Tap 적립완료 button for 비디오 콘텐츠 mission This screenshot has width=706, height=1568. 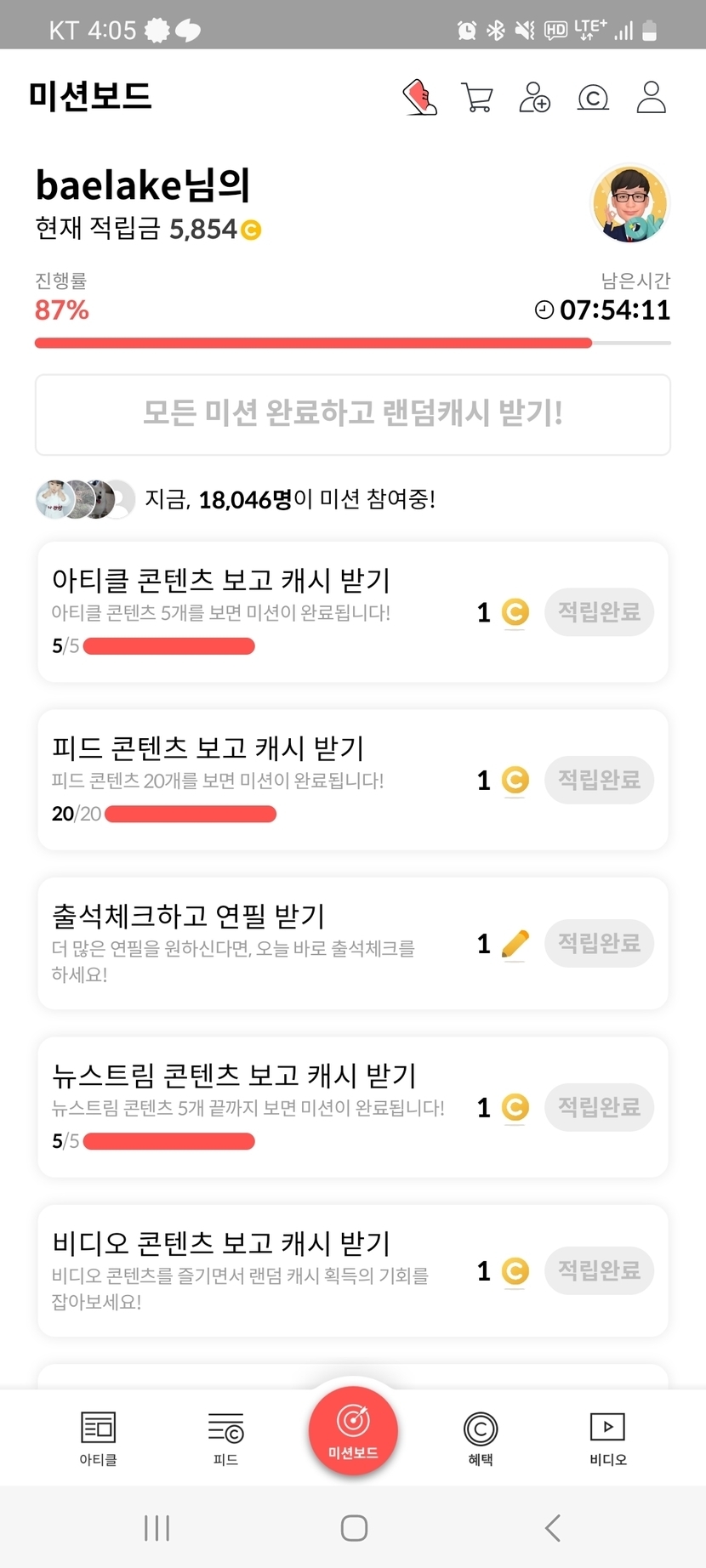click(599, 1270)
